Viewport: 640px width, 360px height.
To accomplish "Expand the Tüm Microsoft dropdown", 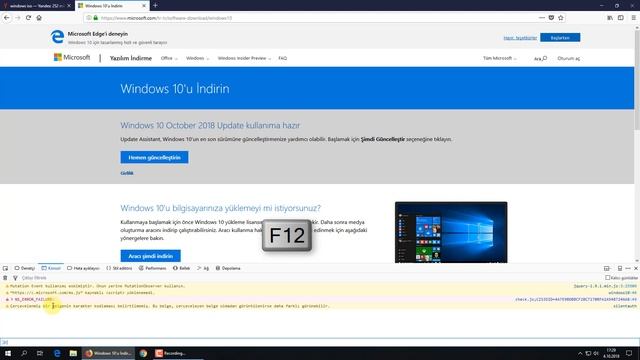I will coord(500,58).
